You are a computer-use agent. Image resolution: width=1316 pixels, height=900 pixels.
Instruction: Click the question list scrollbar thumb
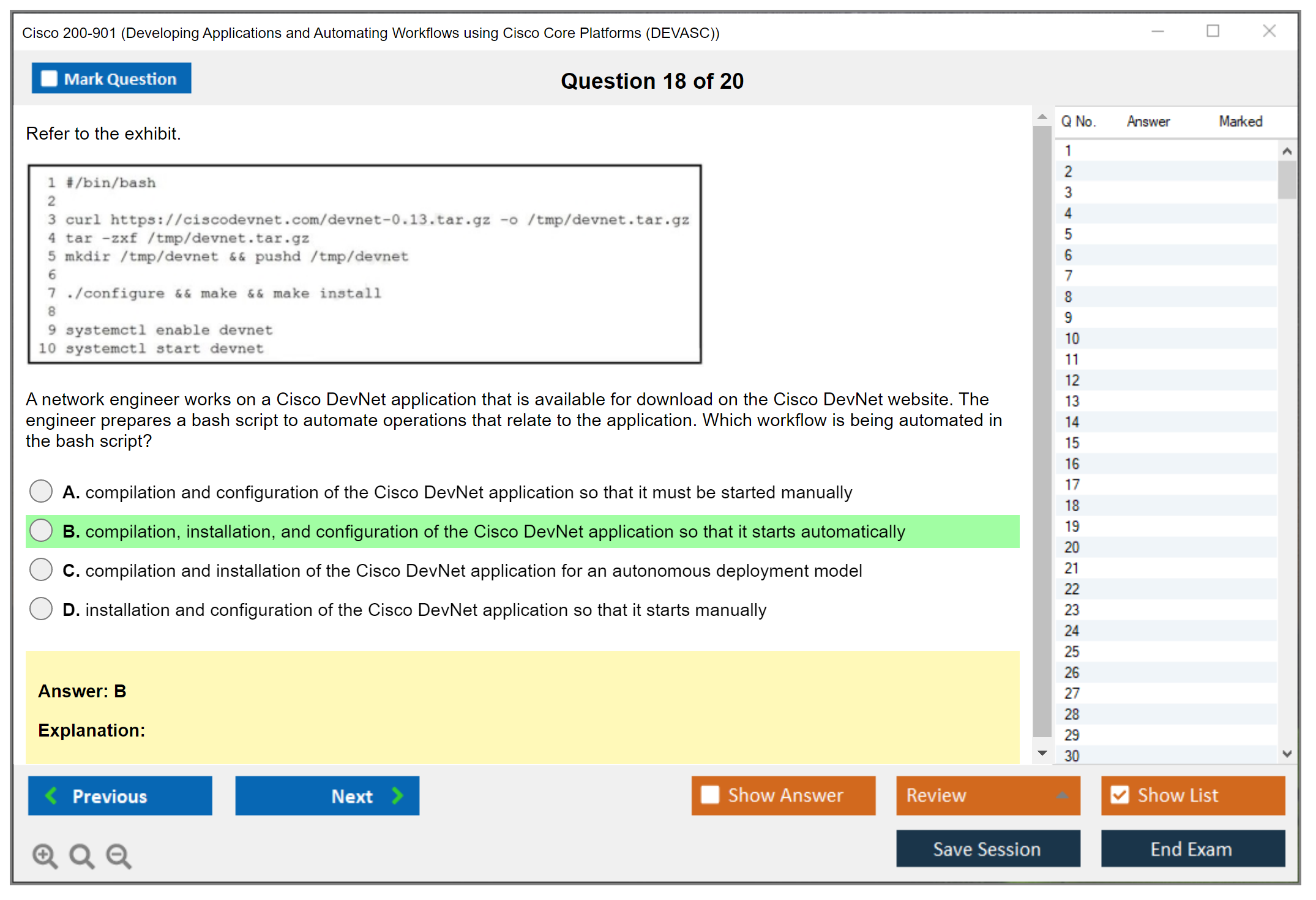point(1287,179)
